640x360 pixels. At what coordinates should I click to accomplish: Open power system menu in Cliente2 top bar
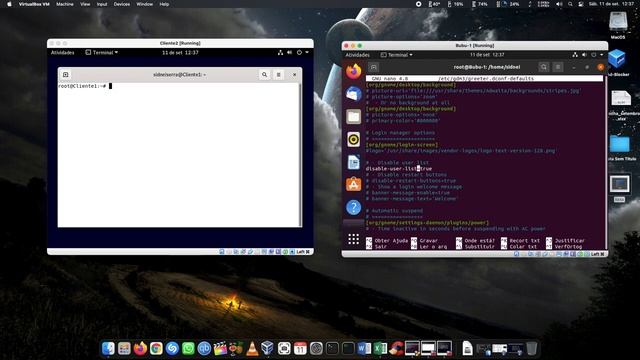click(x=302, y=53)
